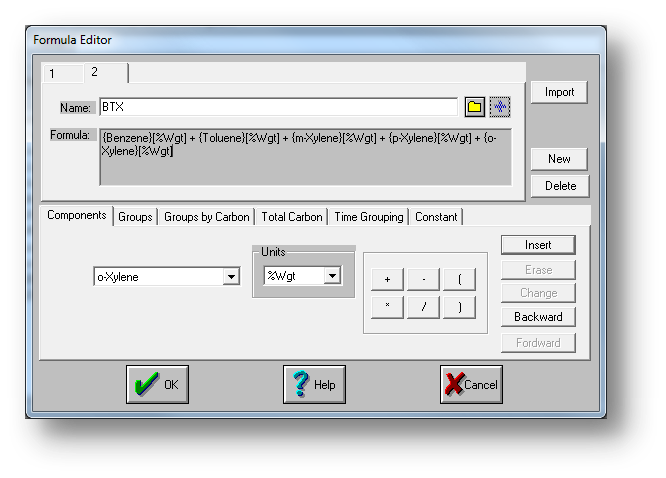
Task: Click the yellow folder icon beside Name
Action: [475, 107]
